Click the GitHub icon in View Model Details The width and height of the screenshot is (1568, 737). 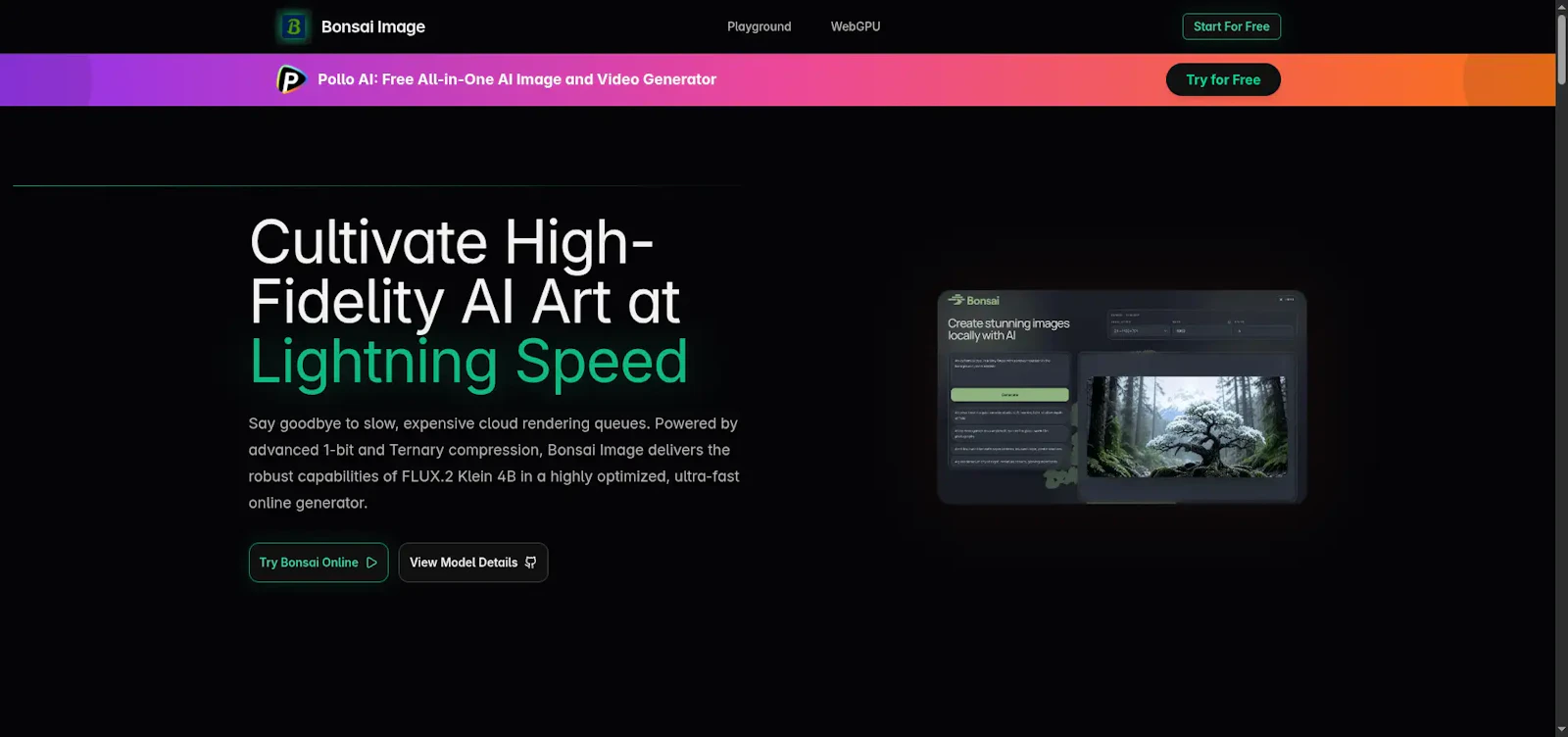pos(530,563)
